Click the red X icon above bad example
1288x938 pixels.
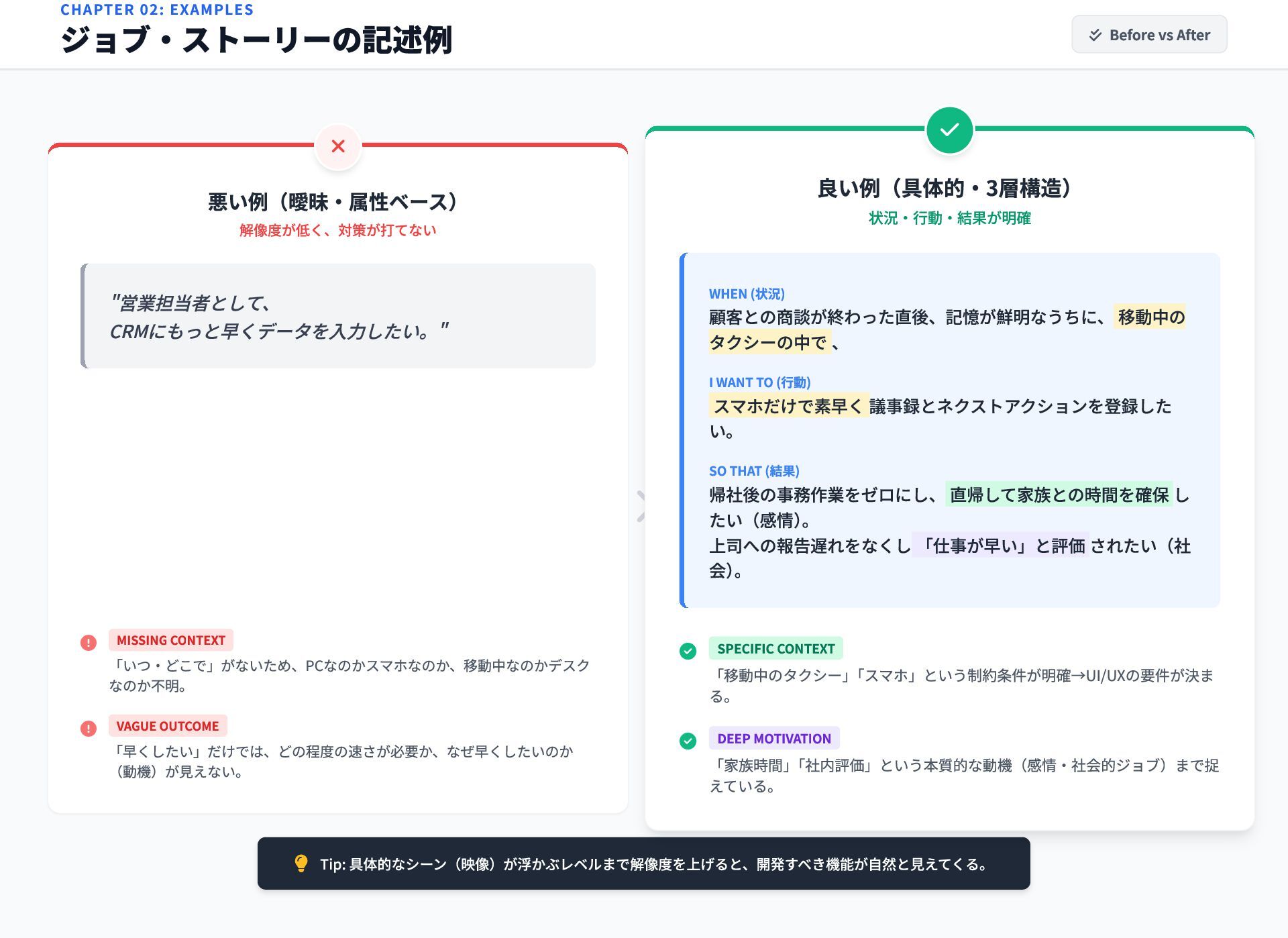338,146
